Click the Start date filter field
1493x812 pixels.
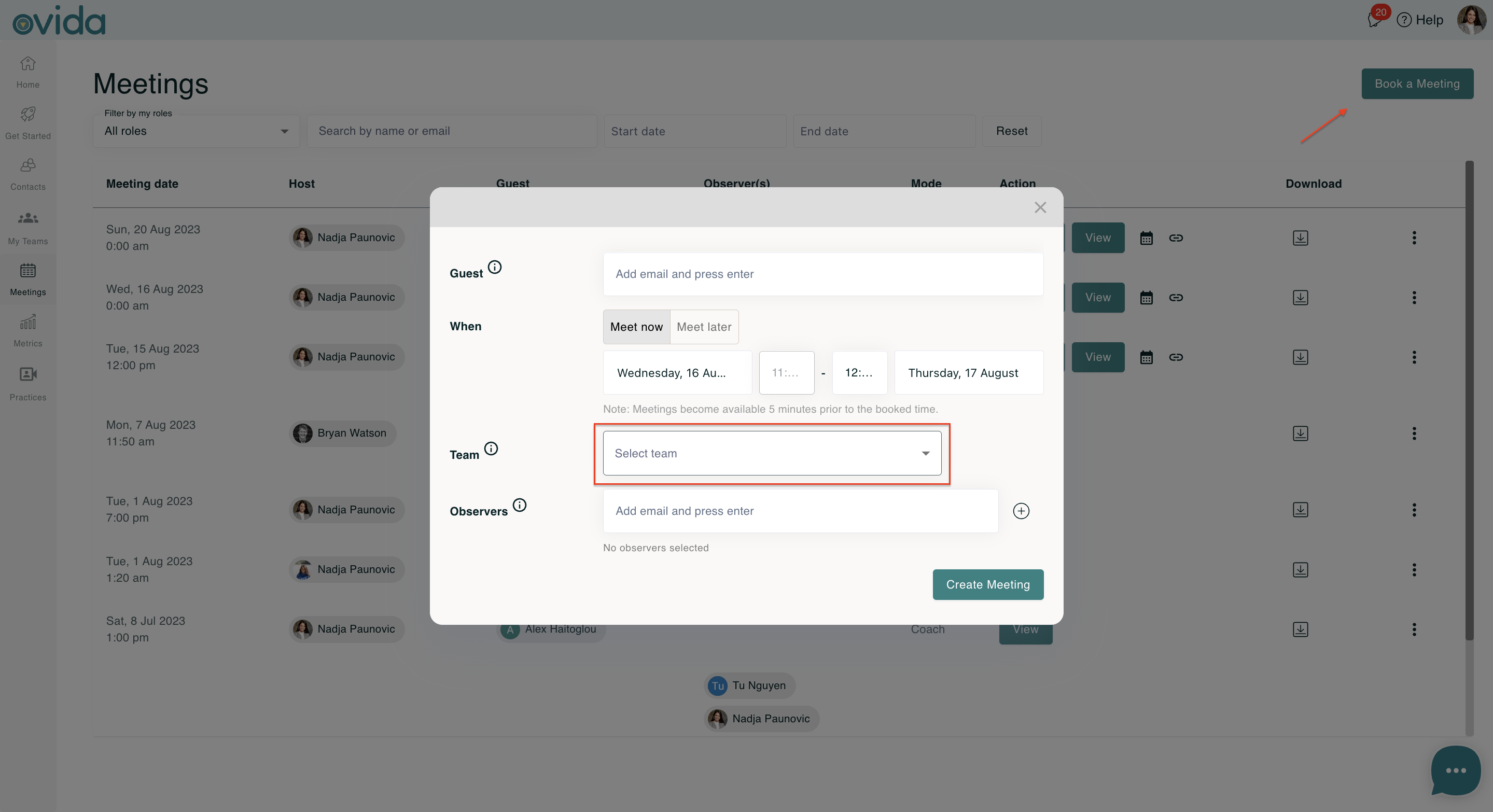695,131
